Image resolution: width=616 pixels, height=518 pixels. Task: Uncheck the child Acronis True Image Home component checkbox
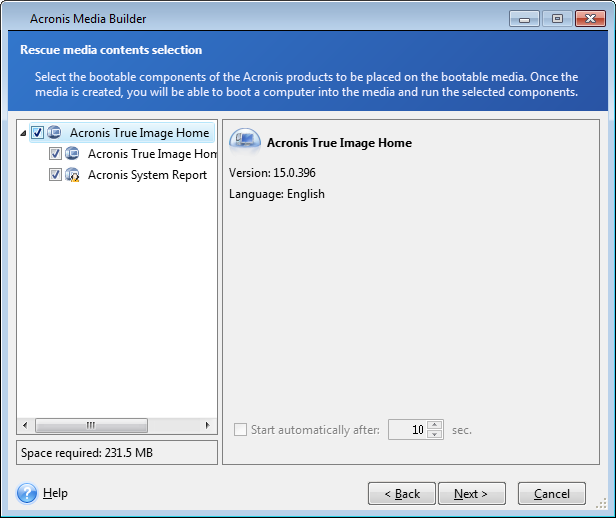click(x=55, y=153)
